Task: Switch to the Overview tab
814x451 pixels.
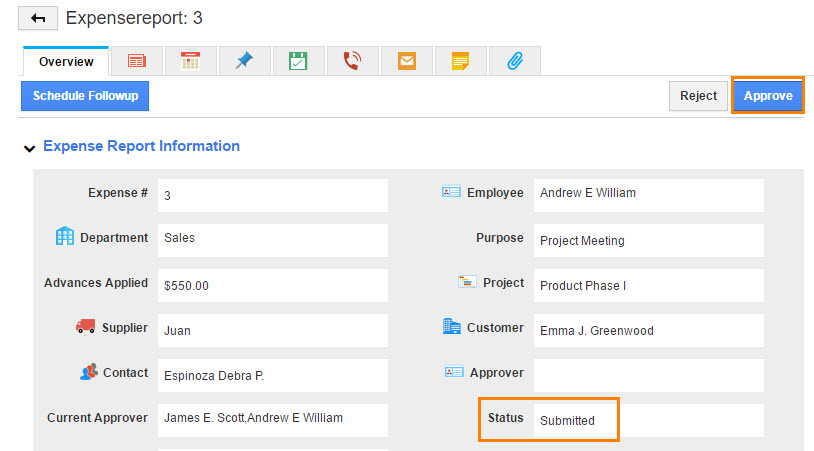Action: (x=66, y=62)
